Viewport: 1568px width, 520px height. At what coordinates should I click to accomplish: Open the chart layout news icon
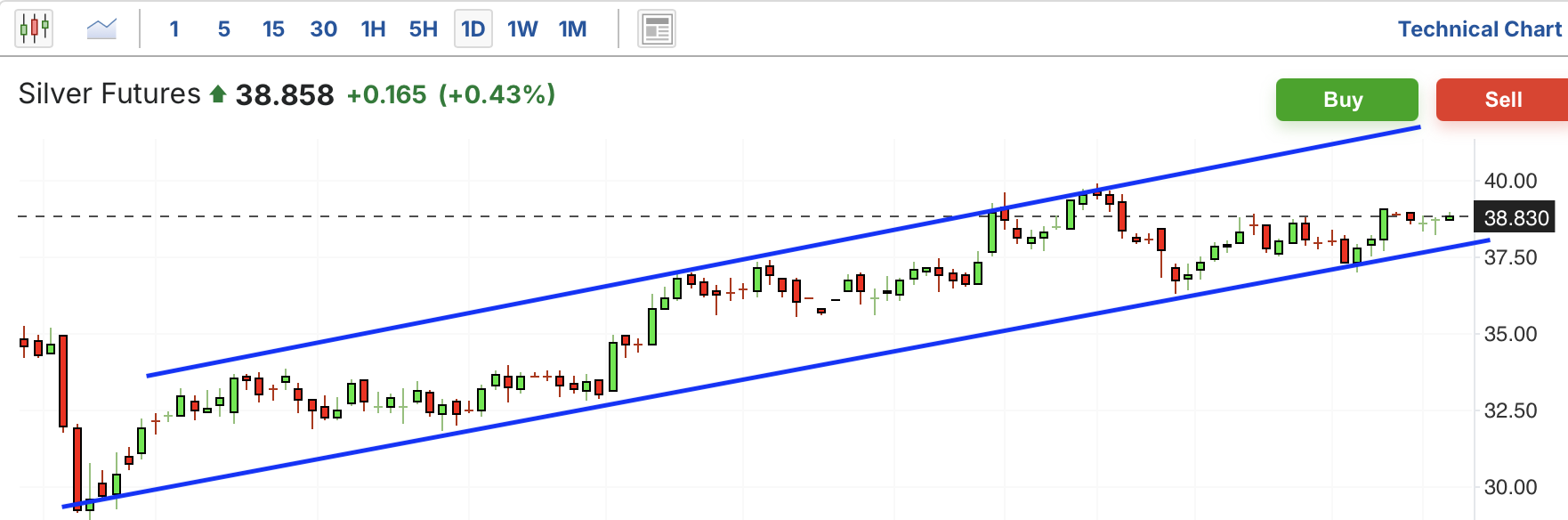(657, 29)
